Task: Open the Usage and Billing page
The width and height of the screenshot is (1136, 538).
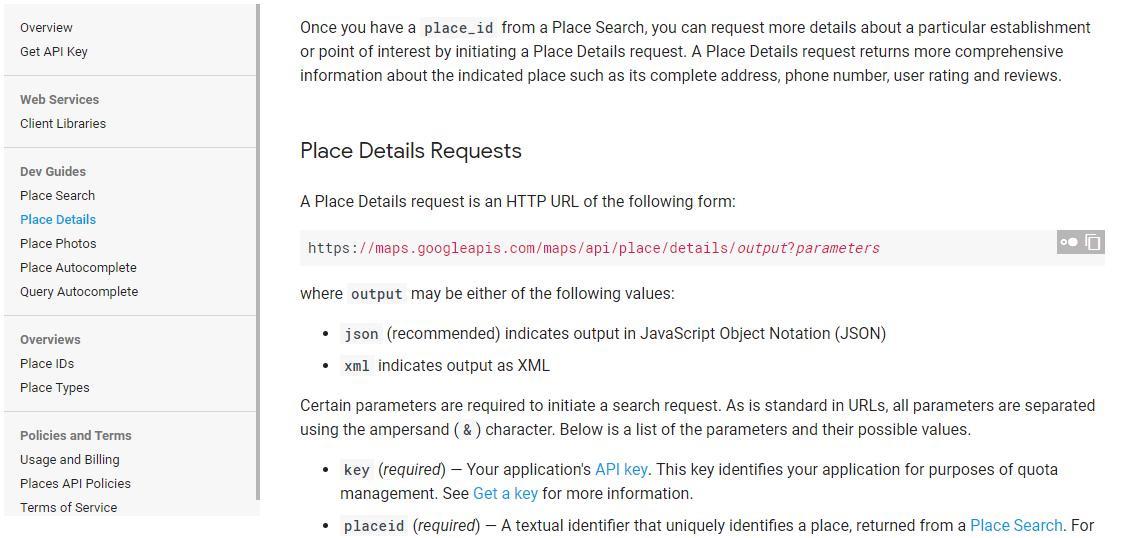Action: tap(70, 460)
